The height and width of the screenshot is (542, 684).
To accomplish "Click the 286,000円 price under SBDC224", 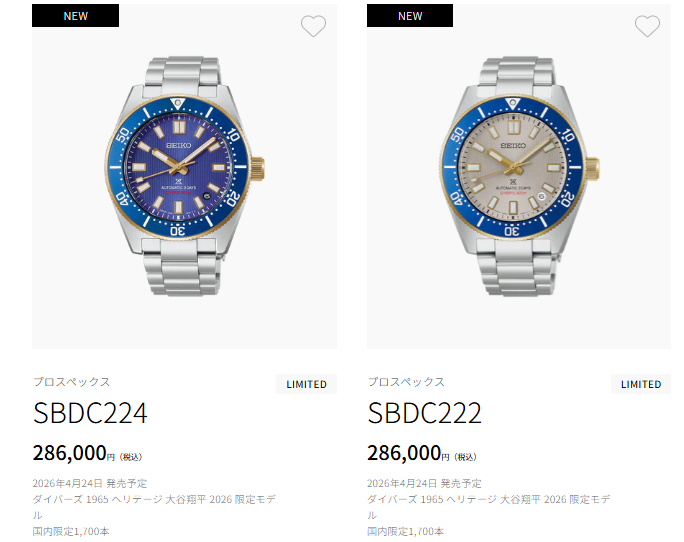I will (x=87, y=453).
